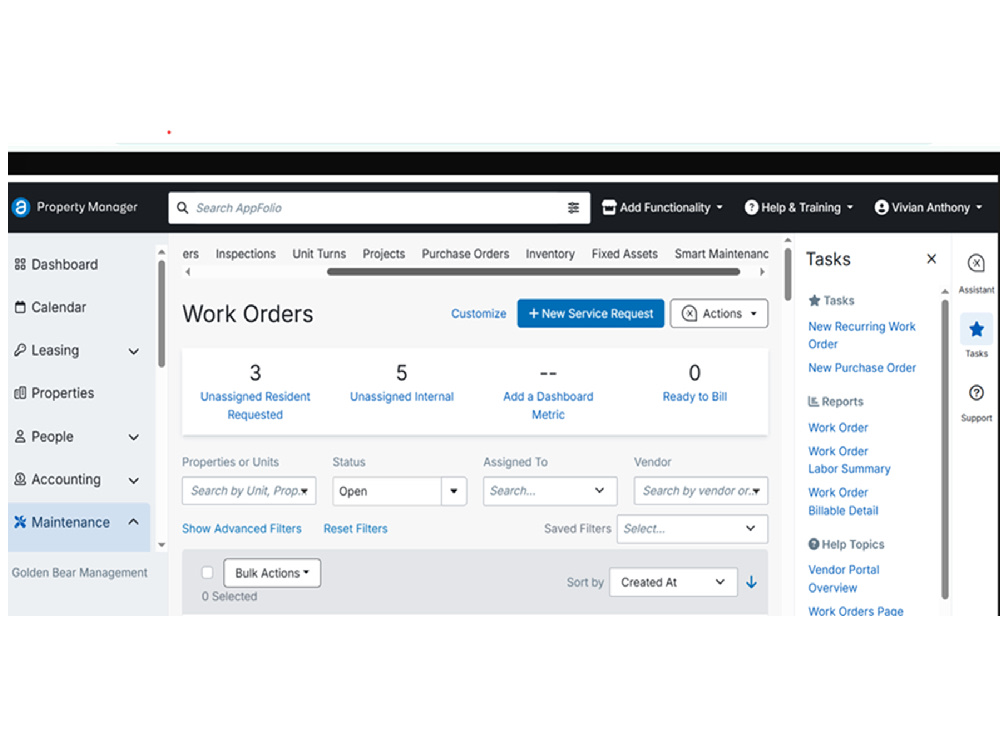Expand the People menu chevron
Image resolution: width=1000 pixels, height=750 pixels.
pyautogui.click(x=134, y=438)
